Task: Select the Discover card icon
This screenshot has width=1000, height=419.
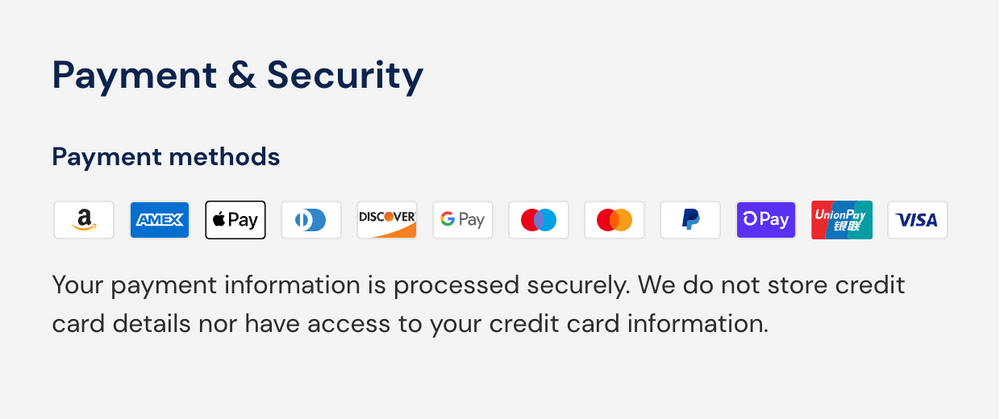Action: [387, 220]
